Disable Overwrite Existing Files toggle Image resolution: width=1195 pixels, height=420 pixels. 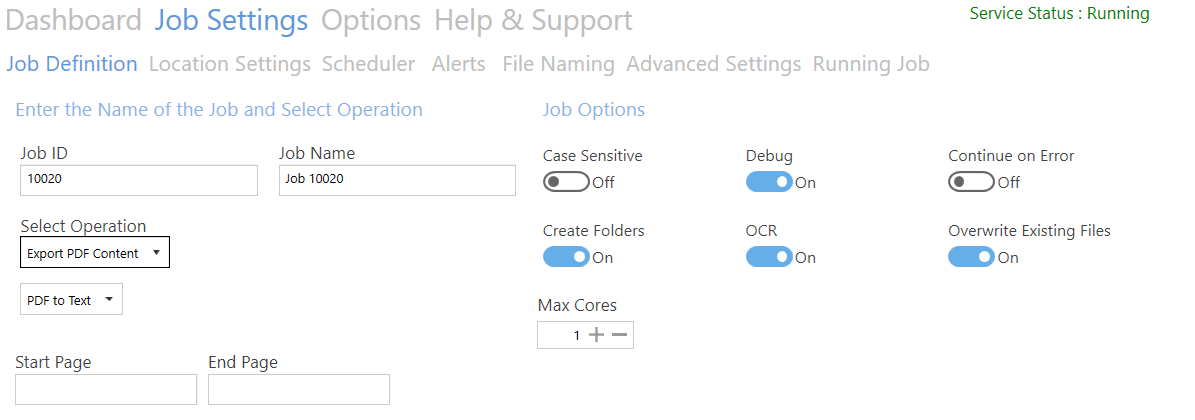pyautogui.click(x=971, y=257)
